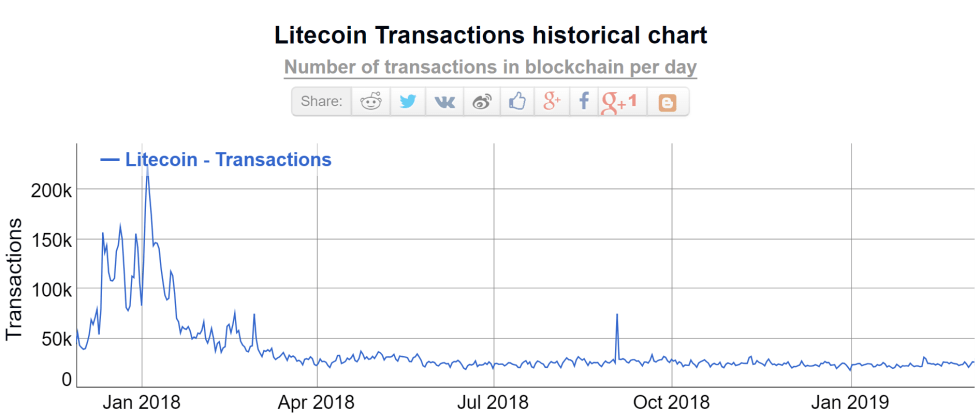Share the chart on Twitter
Screen dimensions: 980x413
(x=408, y=102)
